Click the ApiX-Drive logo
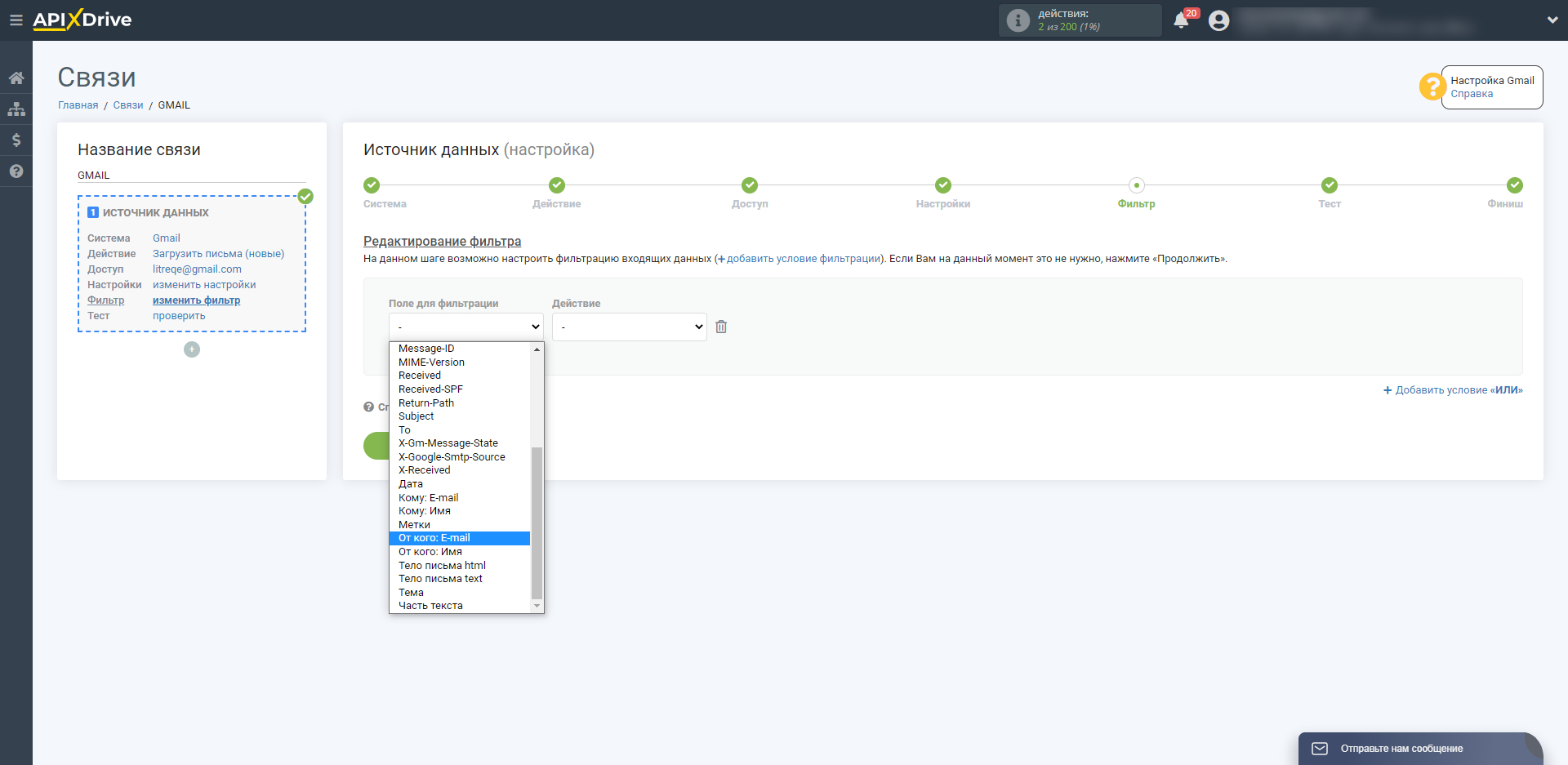Image resolution: width=1568 pixels, height=765 pixels. coord(82,20)
